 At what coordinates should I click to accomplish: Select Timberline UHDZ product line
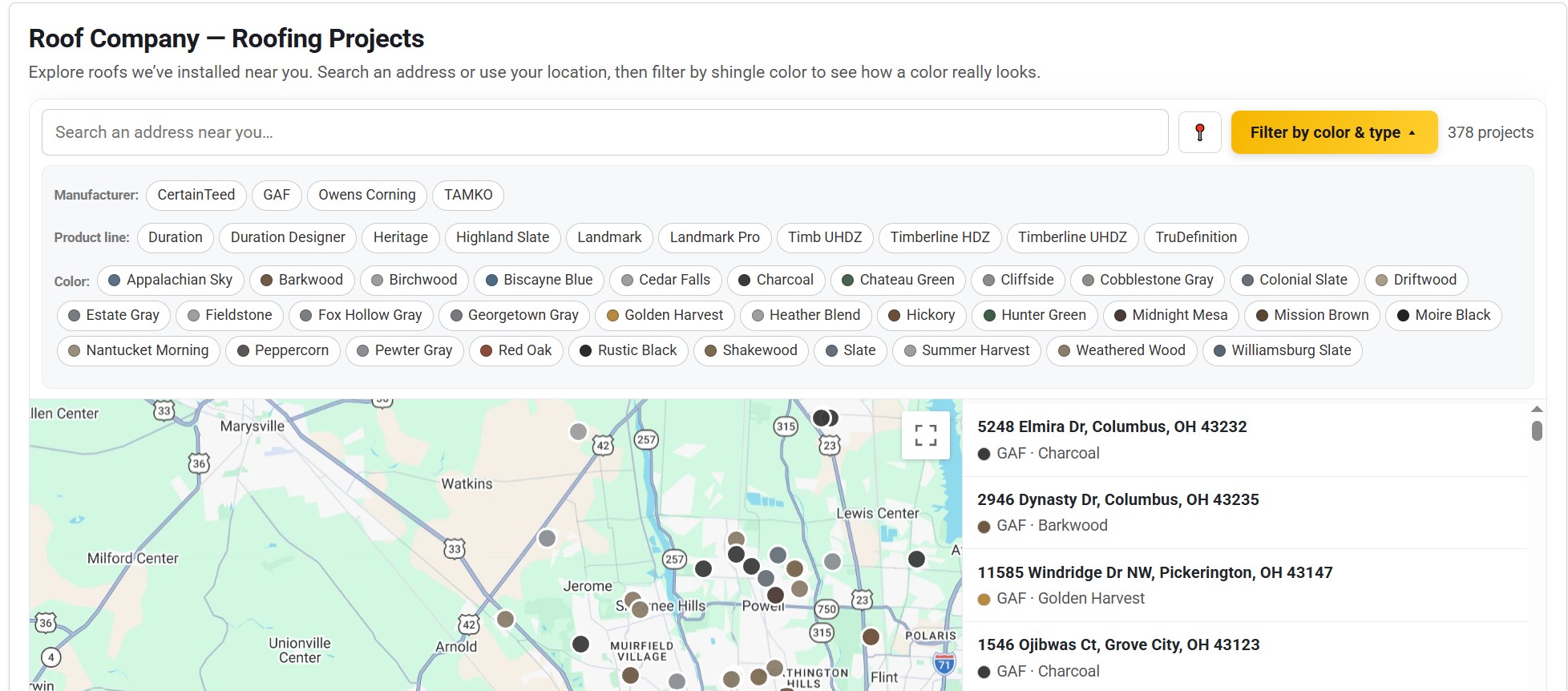pos(1073,237)
